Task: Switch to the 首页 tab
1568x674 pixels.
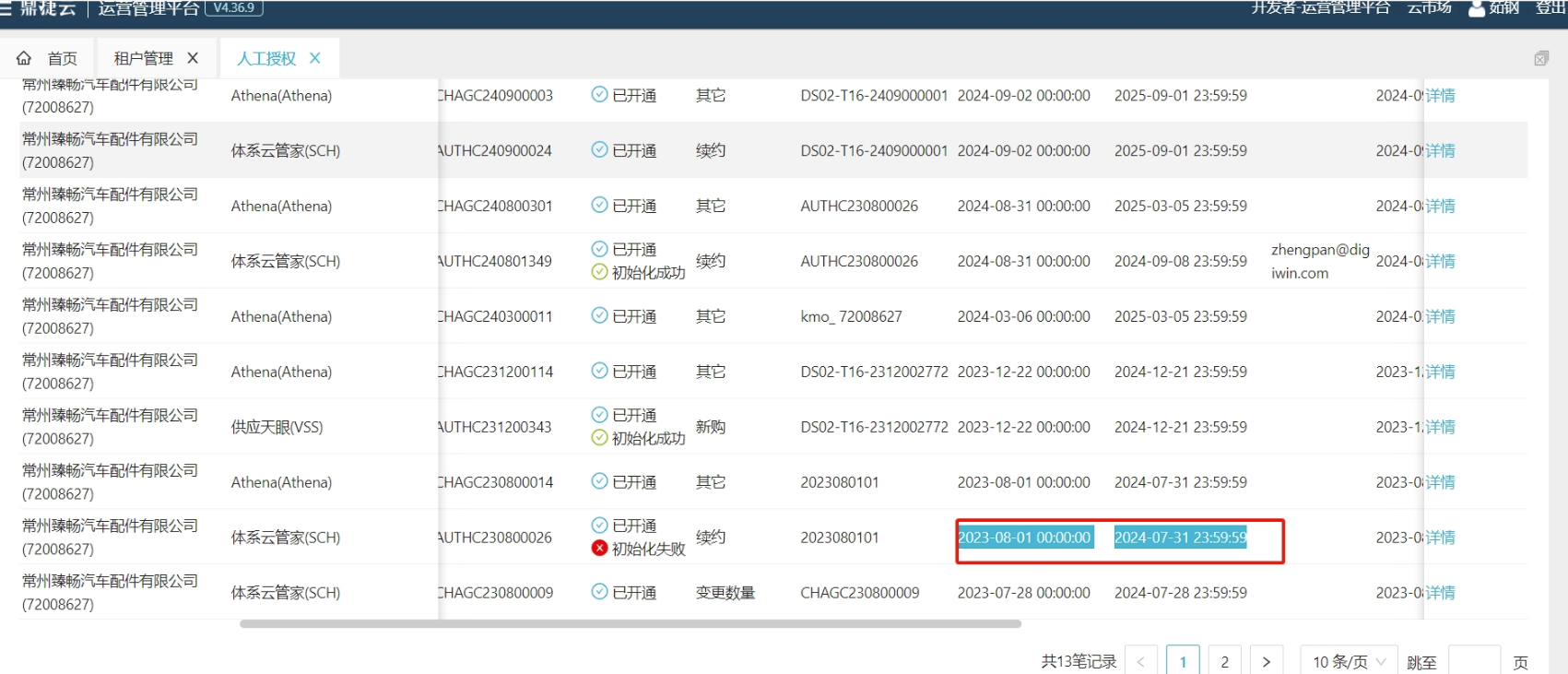Action: point(47,58)
